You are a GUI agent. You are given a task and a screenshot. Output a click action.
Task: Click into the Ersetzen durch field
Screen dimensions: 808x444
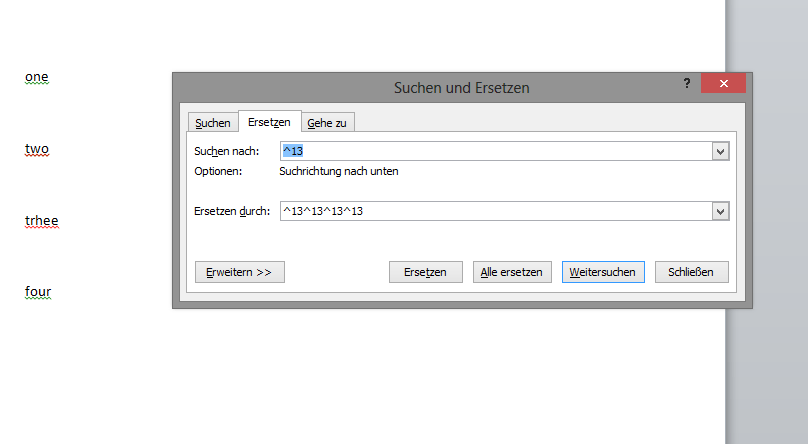pos(495,211)
